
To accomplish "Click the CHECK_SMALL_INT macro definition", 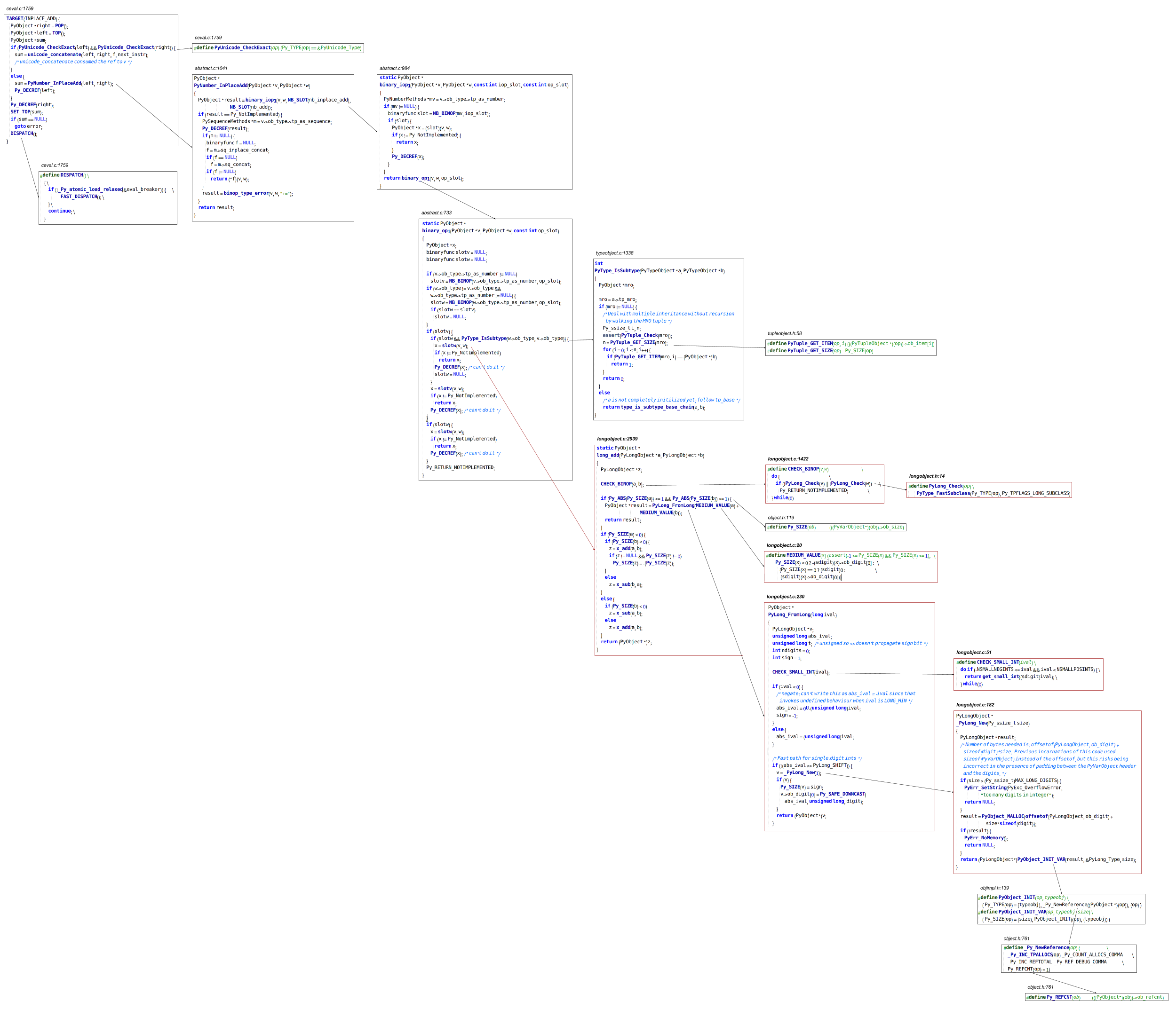I will 997,662.
